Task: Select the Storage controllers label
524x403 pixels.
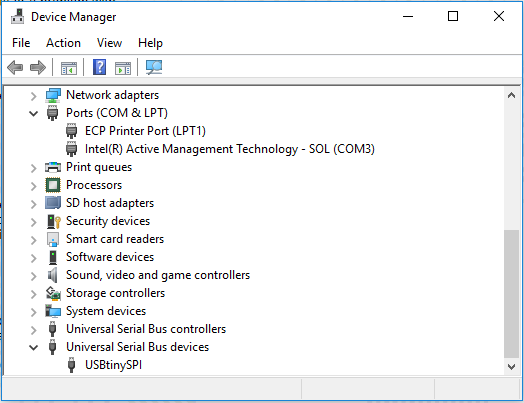Action: [115, 293]
